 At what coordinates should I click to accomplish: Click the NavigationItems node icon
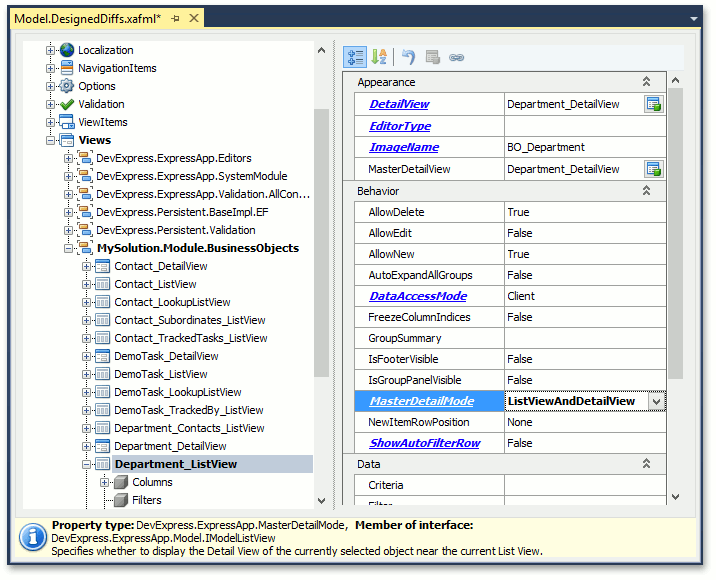click(67, 68)
